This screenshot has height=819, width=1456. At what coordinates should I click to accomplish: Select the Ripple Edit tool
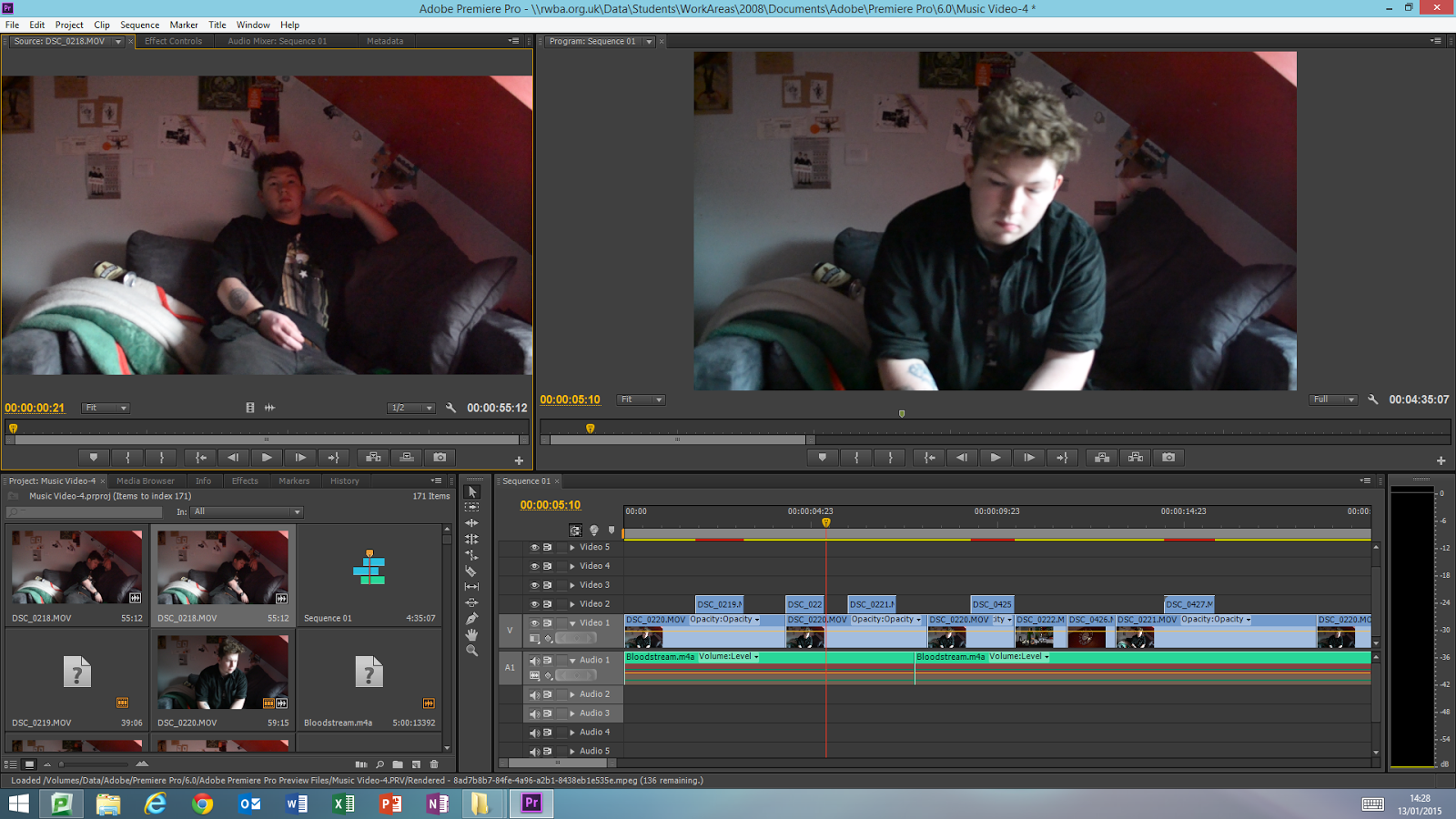471,523
